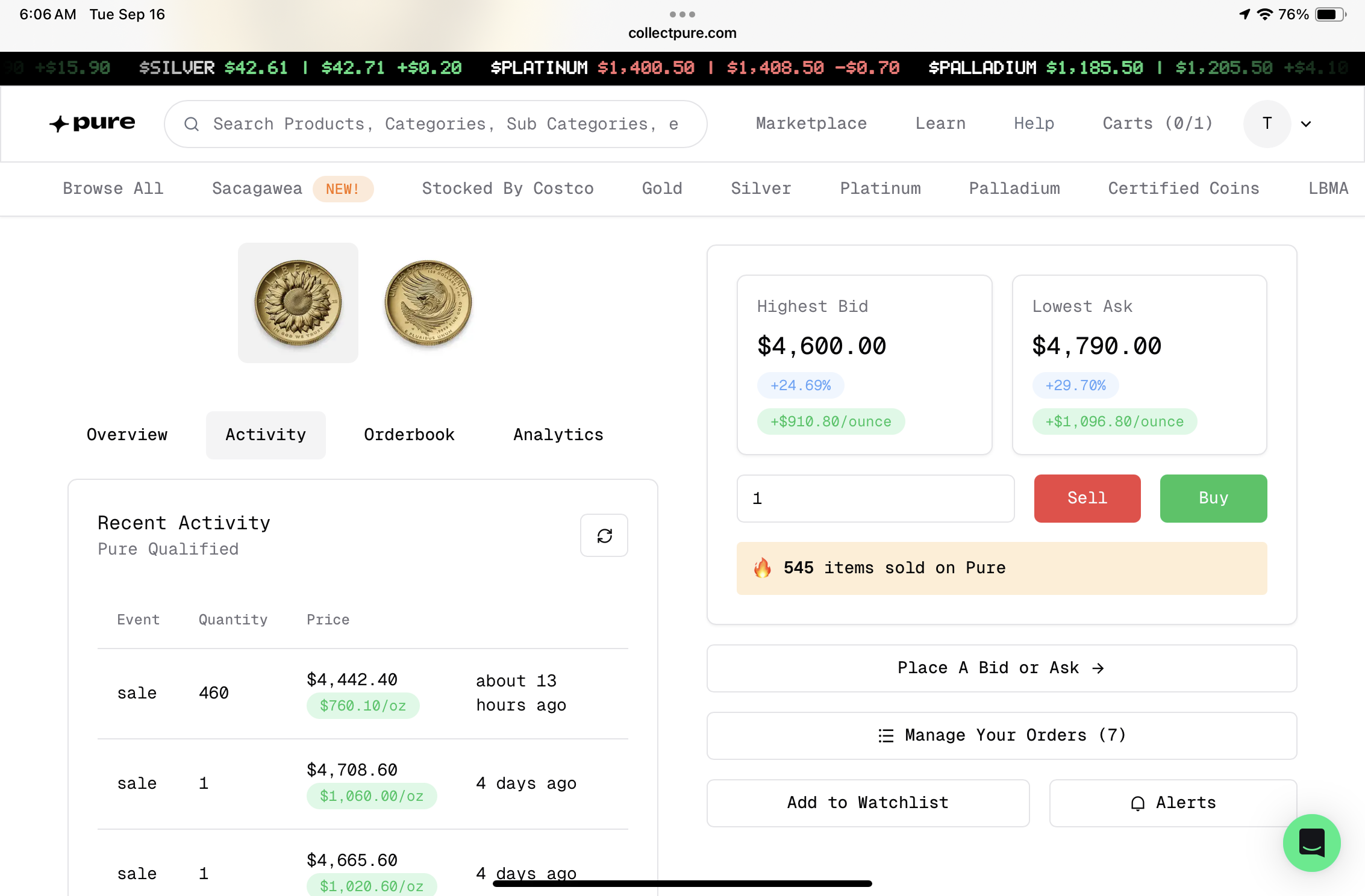Open Manage Your Orders (7)
Screen dimensions: 1365x896
click(1001, 735)
